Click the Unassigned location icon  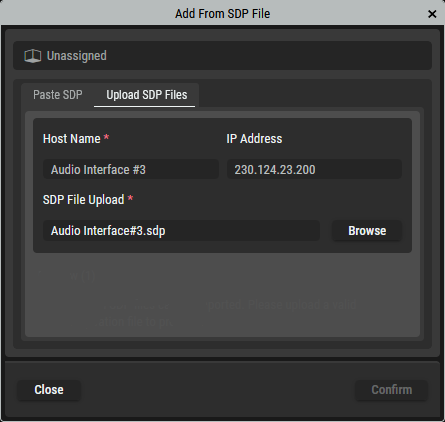(x=33, y=56)
